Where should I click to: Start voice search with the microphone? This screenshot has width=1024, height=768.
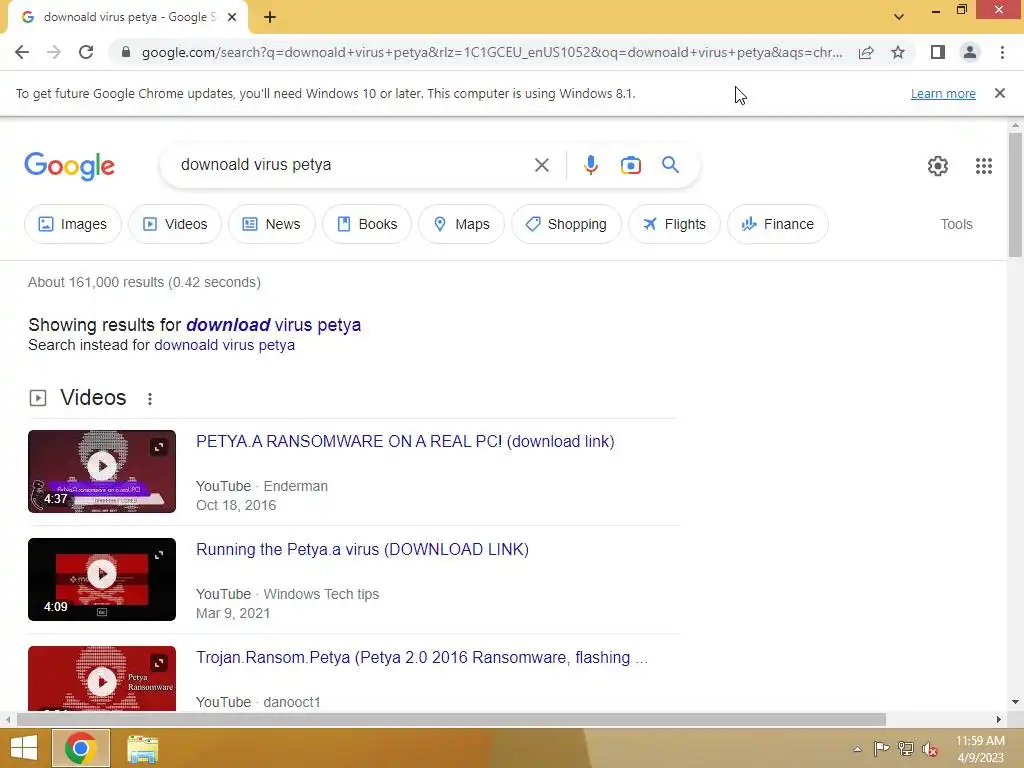point(590,165)
